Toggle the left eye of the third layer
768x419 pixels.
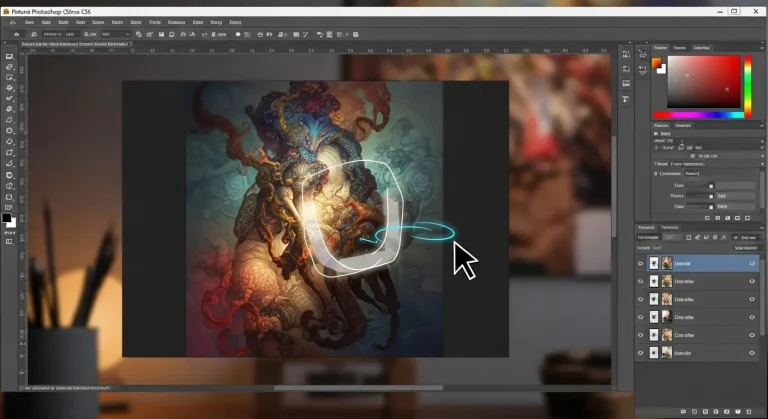[640, 299]
